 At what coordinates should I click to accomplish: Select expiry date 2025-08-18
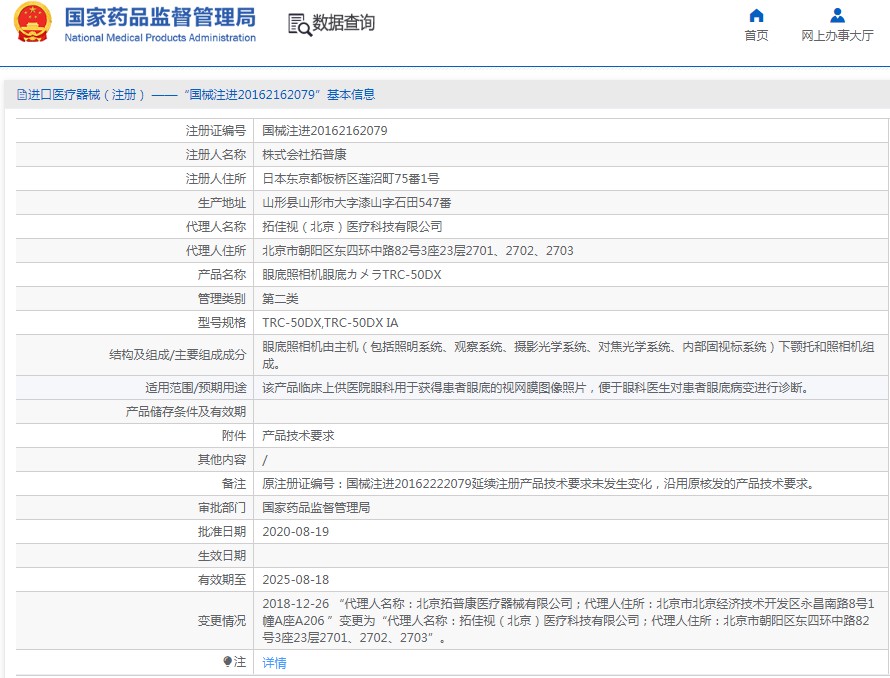(x=296, y=580)
